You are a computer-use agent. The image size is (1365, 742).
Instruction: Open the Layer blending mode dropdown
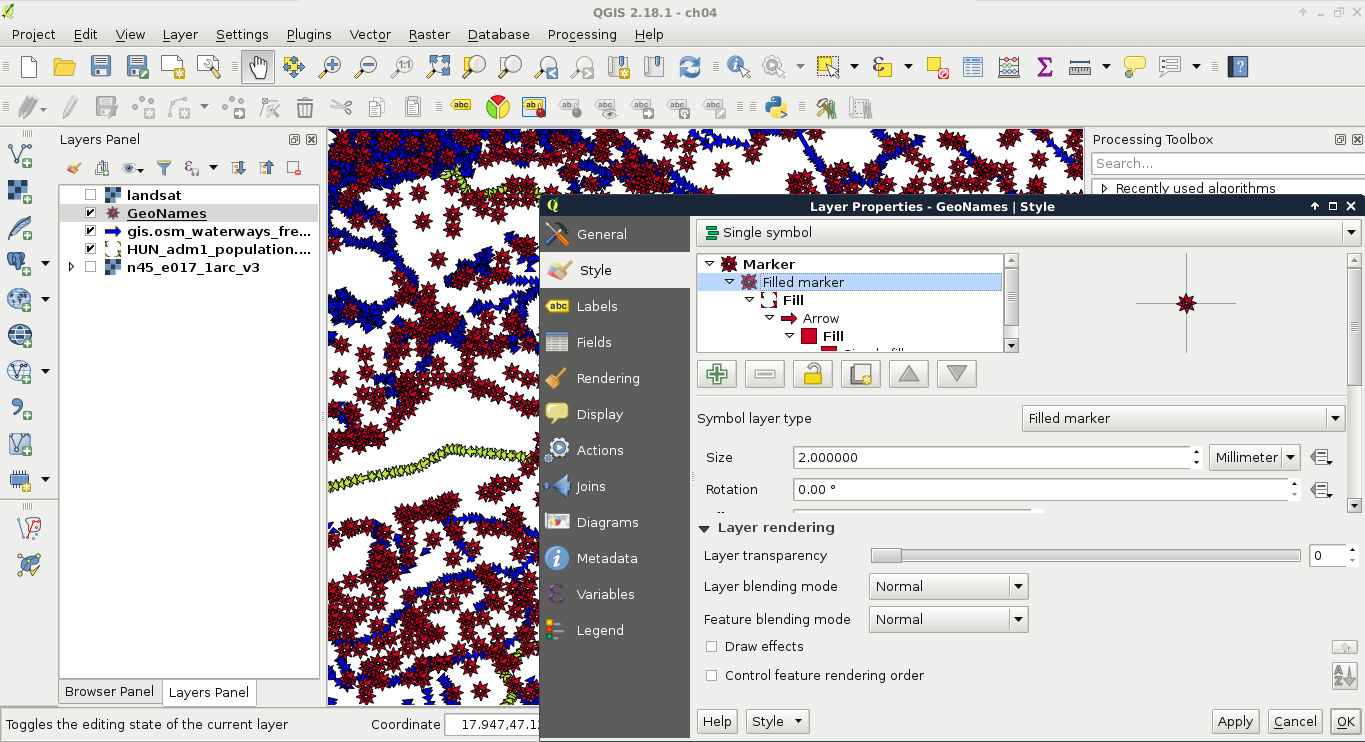(x=948, y=587)
